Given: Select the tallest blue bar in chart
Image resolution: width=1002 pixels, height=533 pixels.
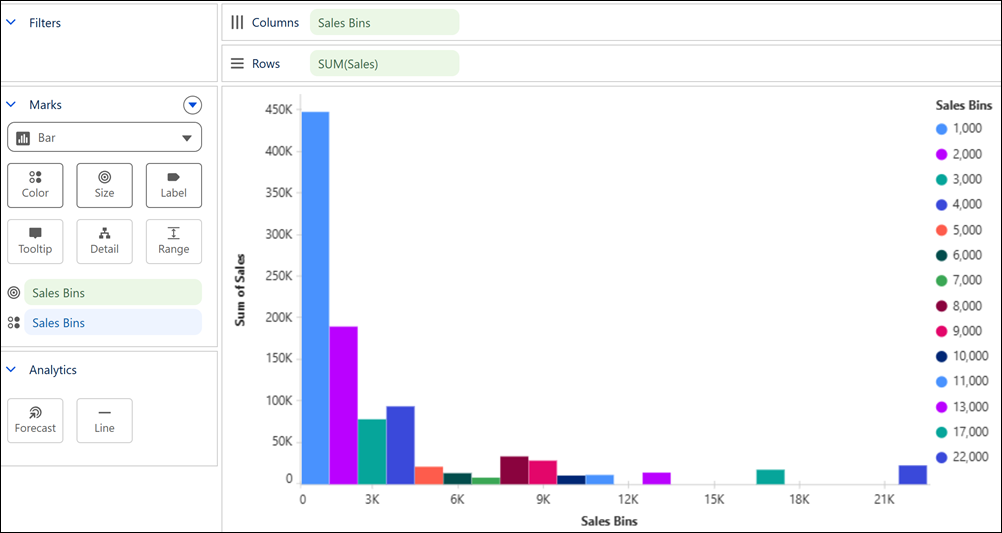Looking at the screenshot, I should pyautogui.click(x=315, y=298).
